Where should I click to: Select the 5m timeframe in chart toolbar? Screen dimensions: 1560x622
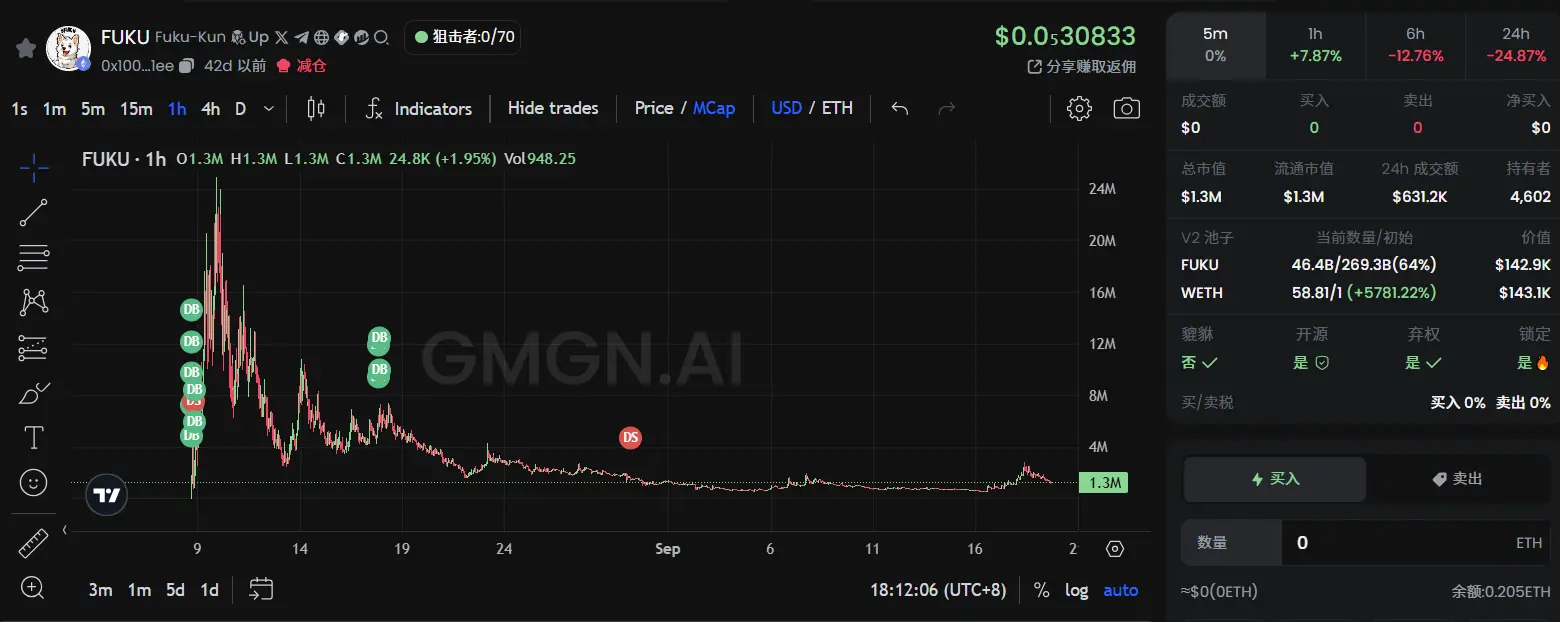click(93, 109)
